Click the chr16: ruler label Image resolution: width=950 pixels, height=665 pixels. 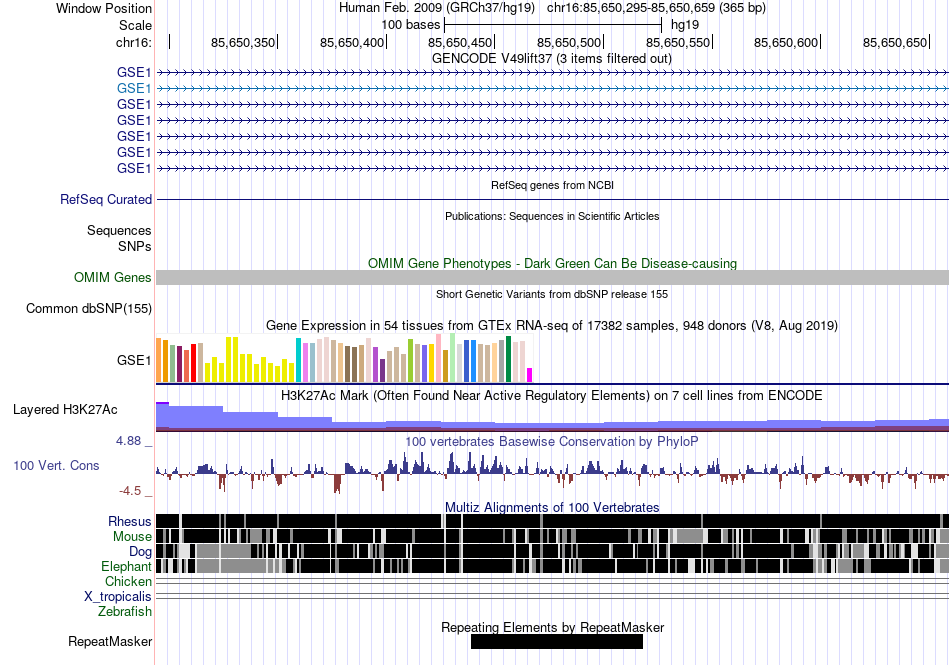[x=134, y=42]
